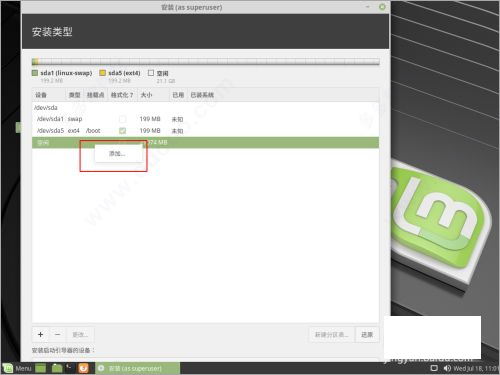This screenshot has width=500, height=375.
Task: Open the file manager folder icon in panel
Action: 57,368
